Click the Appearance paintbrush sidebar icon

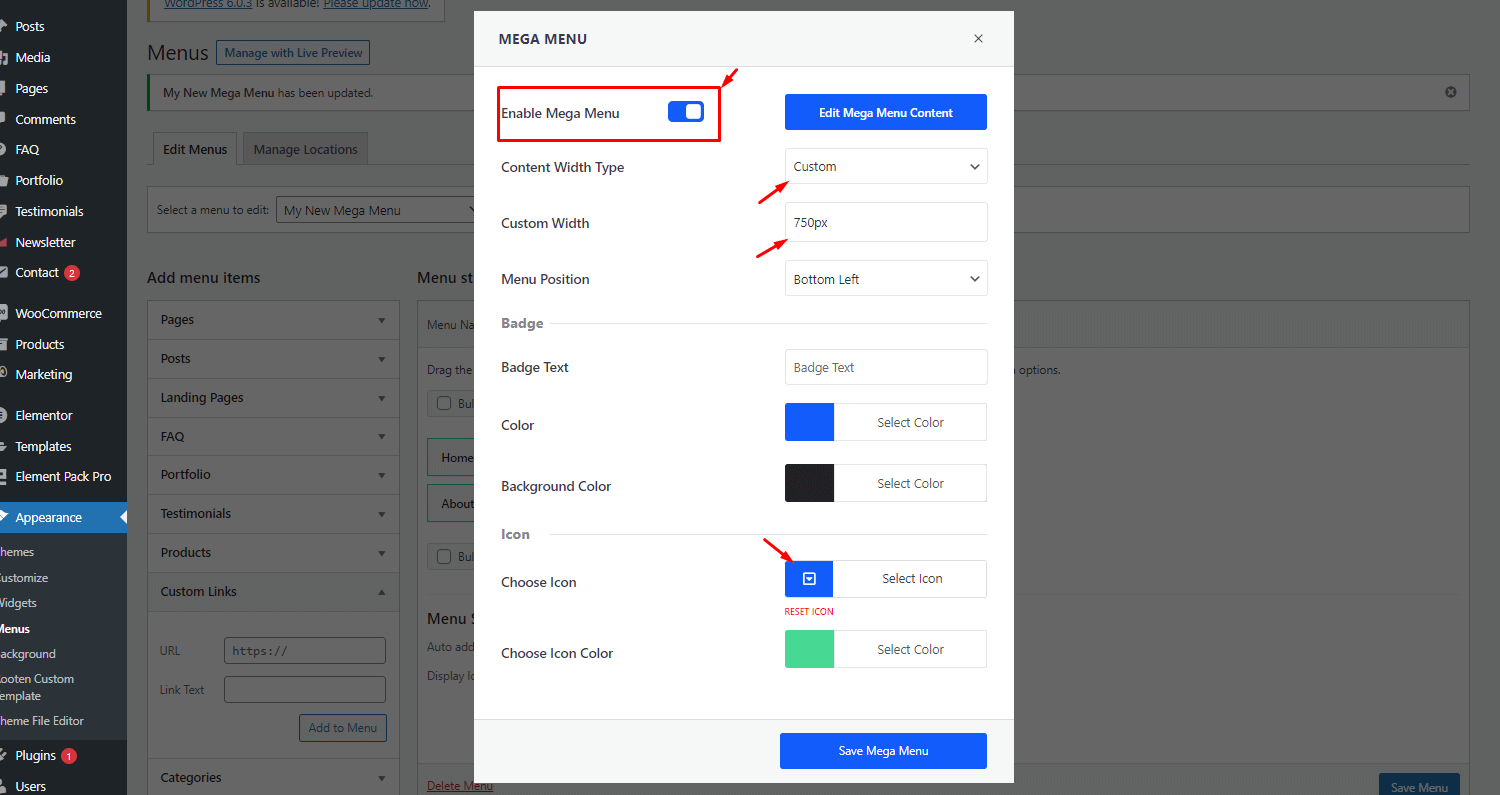point(7,517)
